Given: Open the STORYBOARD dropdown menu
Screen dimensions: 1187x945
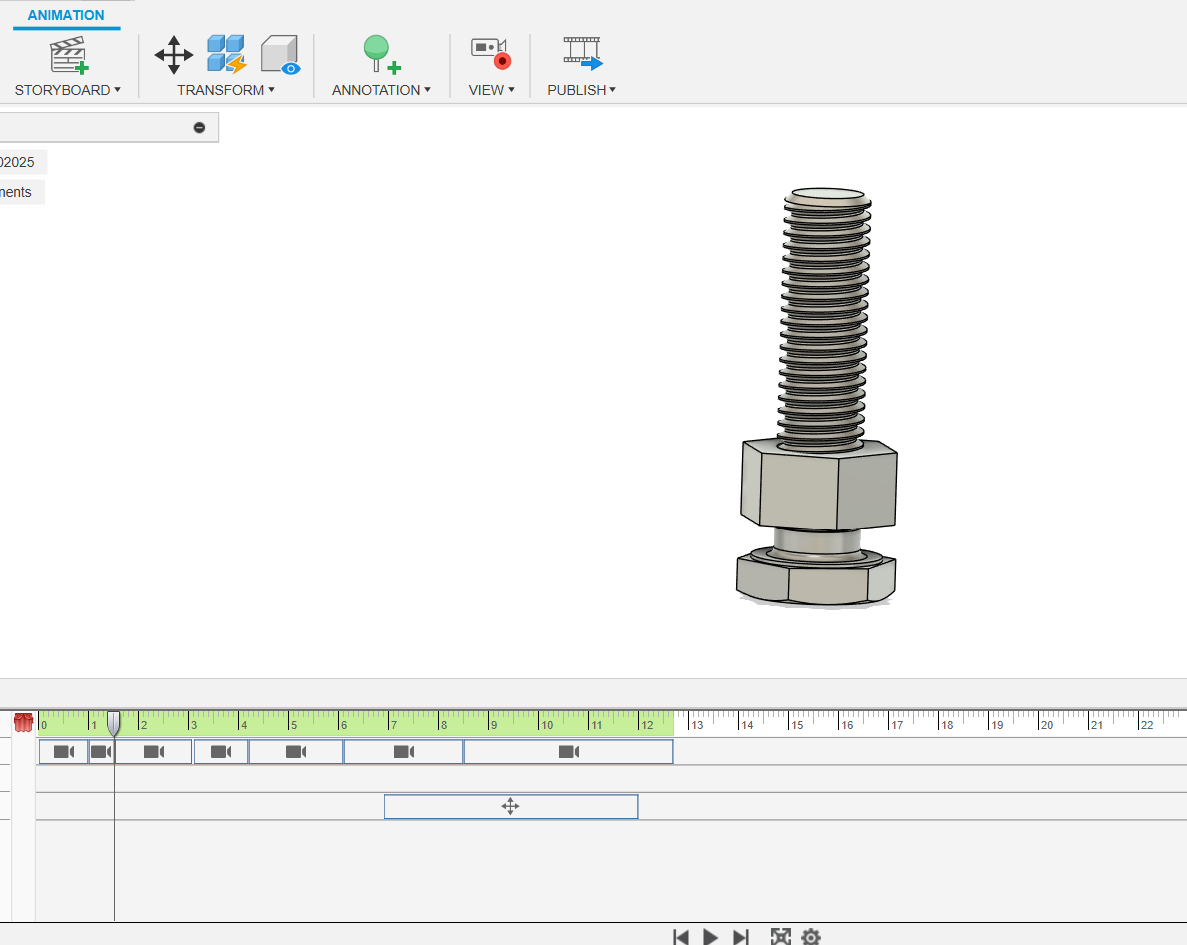Looking at the screenshot, I should pos(67,90).
